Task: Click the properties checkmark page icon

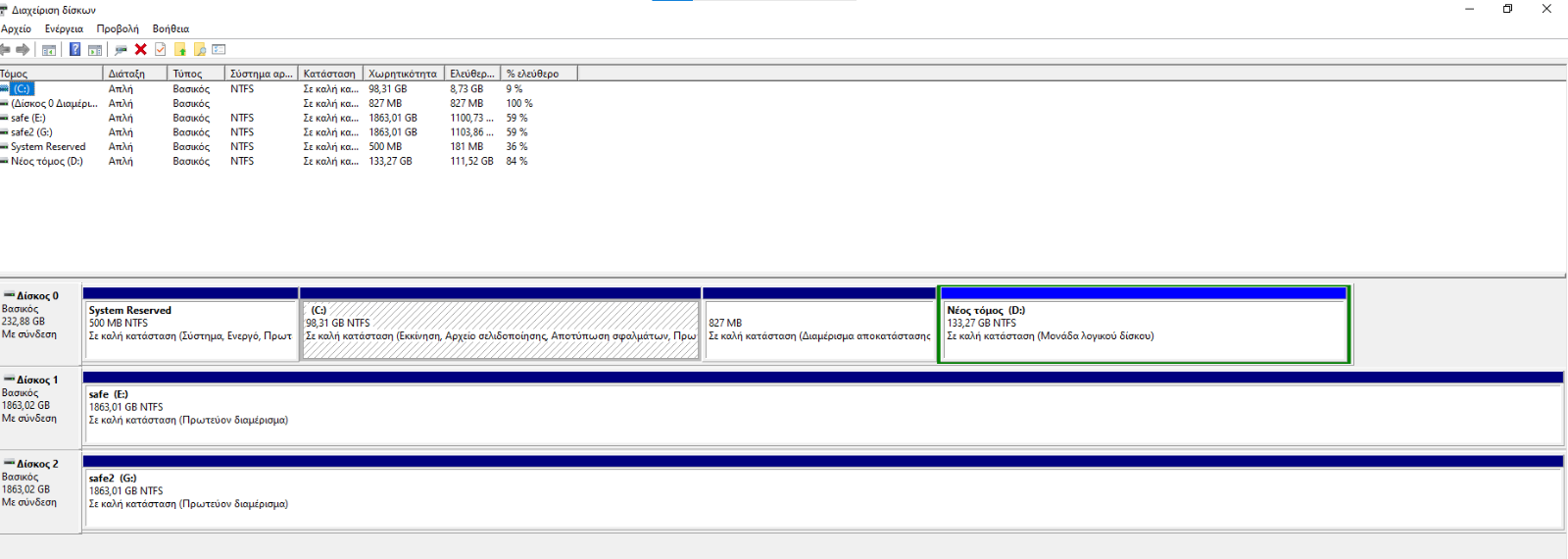Action: [x=161, y=49]
